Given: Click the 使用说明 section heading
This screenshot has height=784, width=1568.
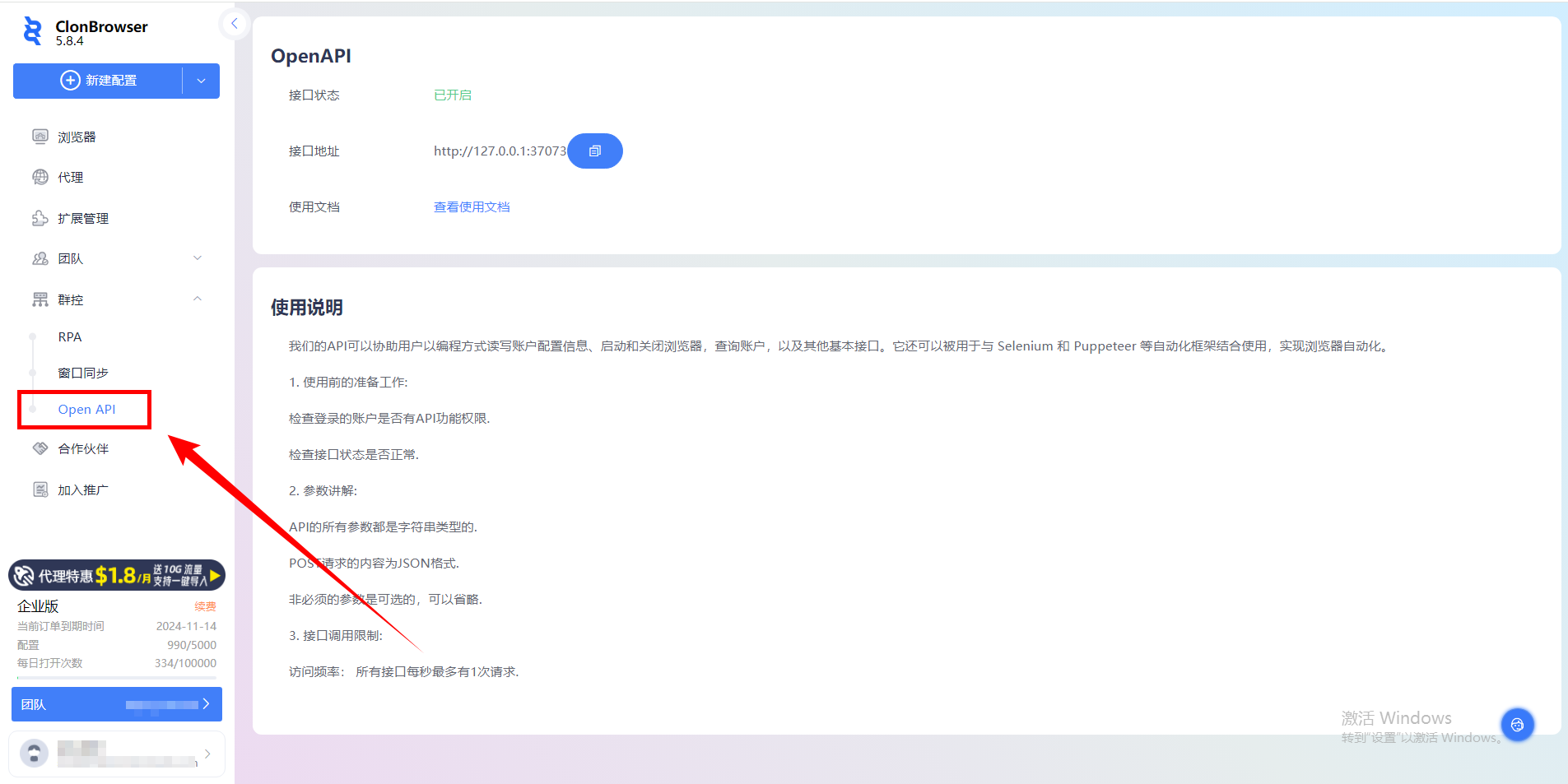Looking at the screenshot, I should point(307,307).
